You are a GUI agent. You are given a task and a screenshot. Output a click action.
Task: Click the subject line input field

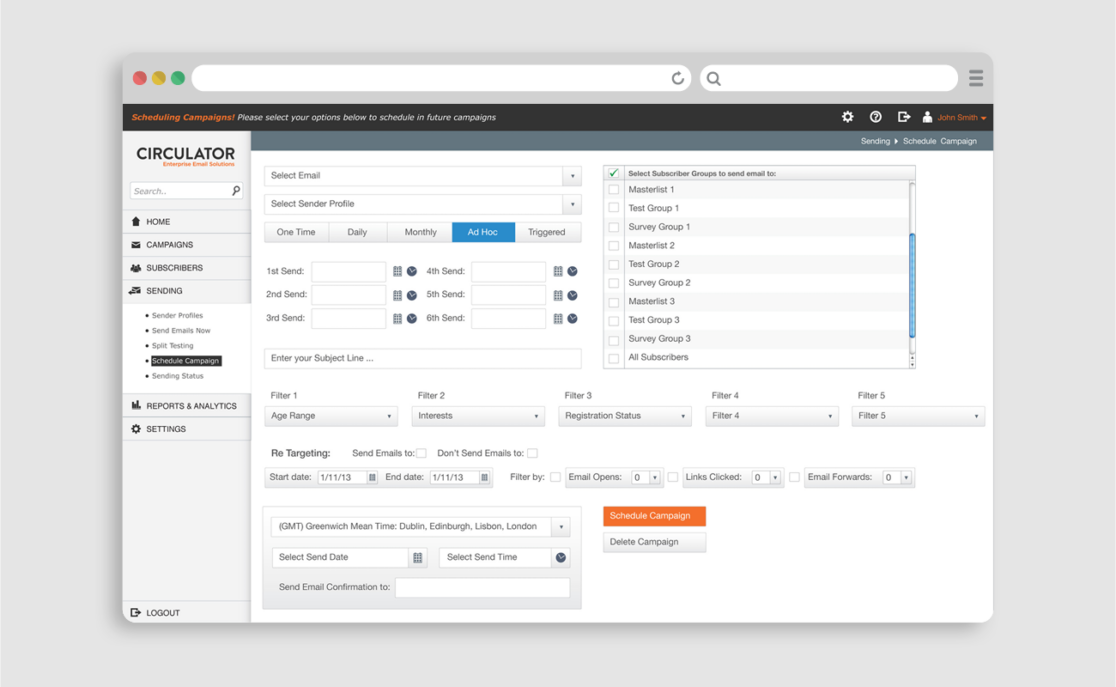click(x=422, y=358)
